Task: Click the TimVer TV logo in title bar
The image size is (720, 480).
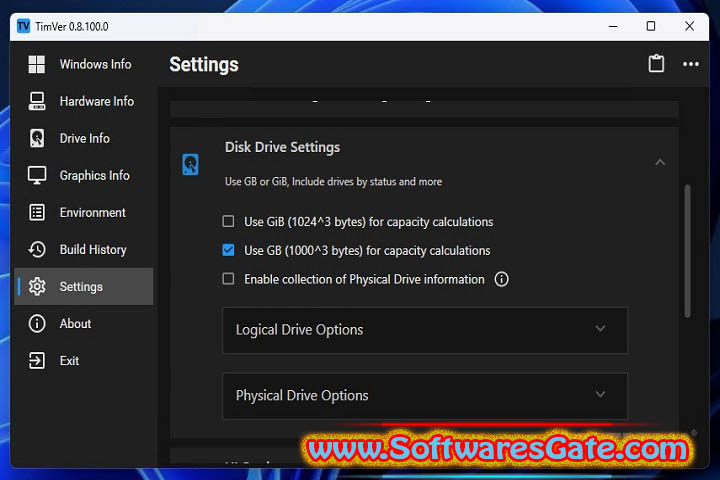Action: click(23, 26)
